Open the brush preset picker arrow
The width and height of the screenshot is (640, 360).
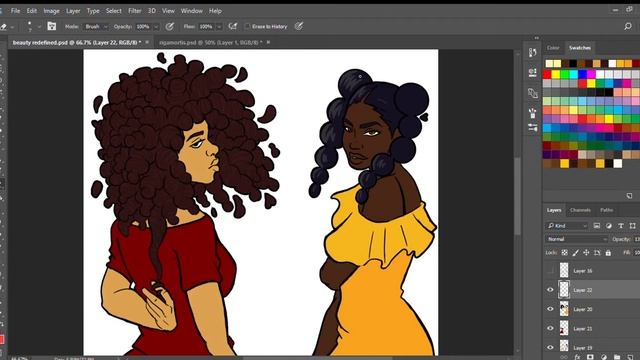coord(39,27)
